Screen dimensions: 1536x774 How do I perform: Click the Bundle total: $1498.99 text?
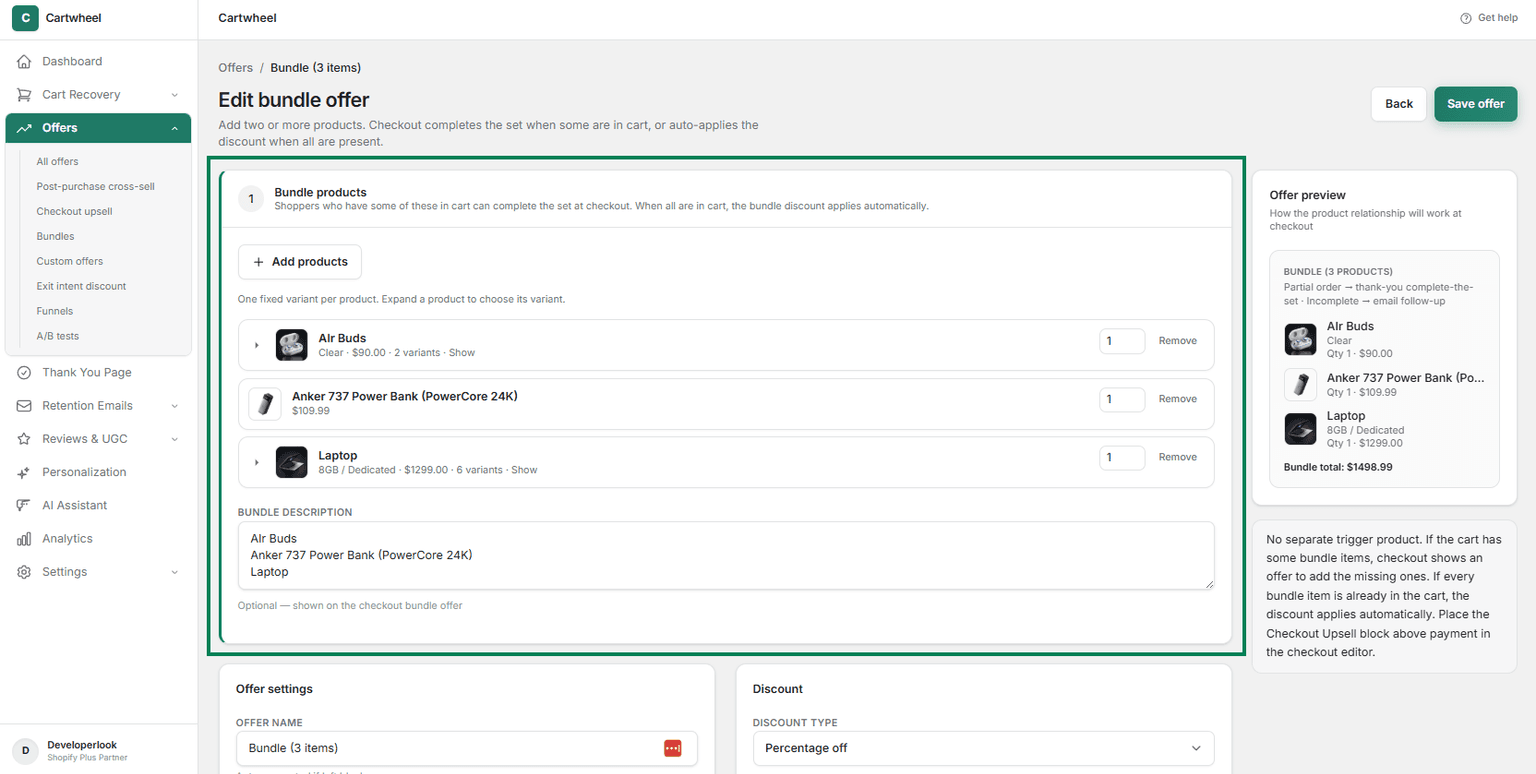[1338, 467]
